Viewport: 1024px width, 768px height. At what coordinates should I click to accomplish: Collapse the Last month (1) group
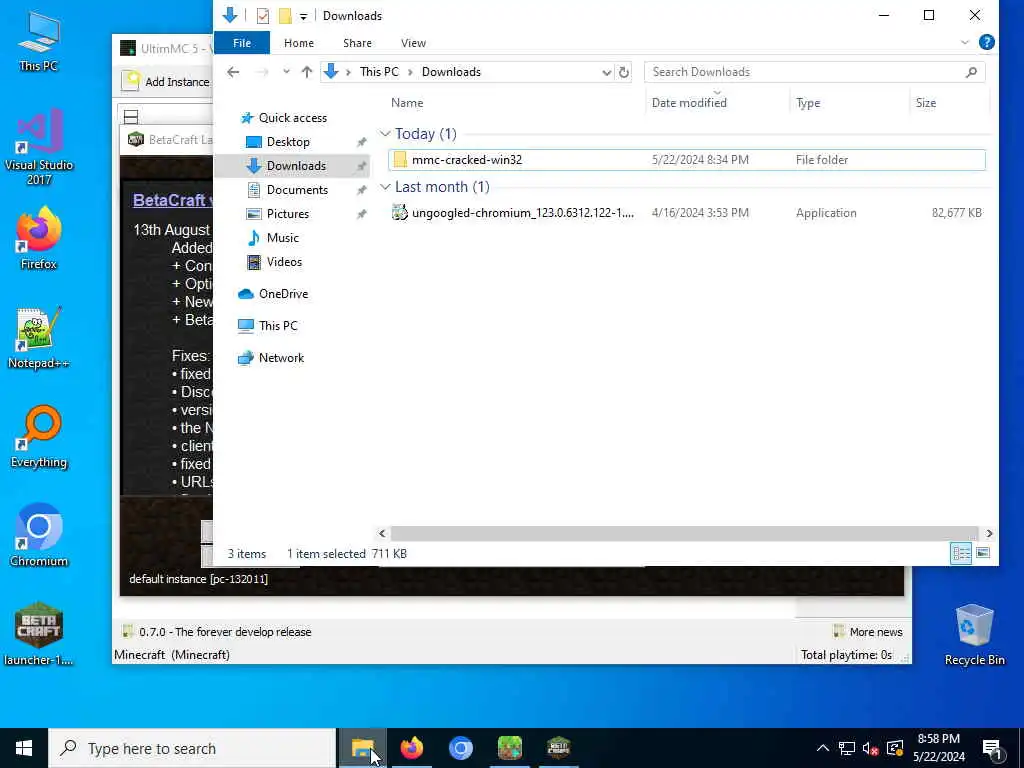[385, 187]
